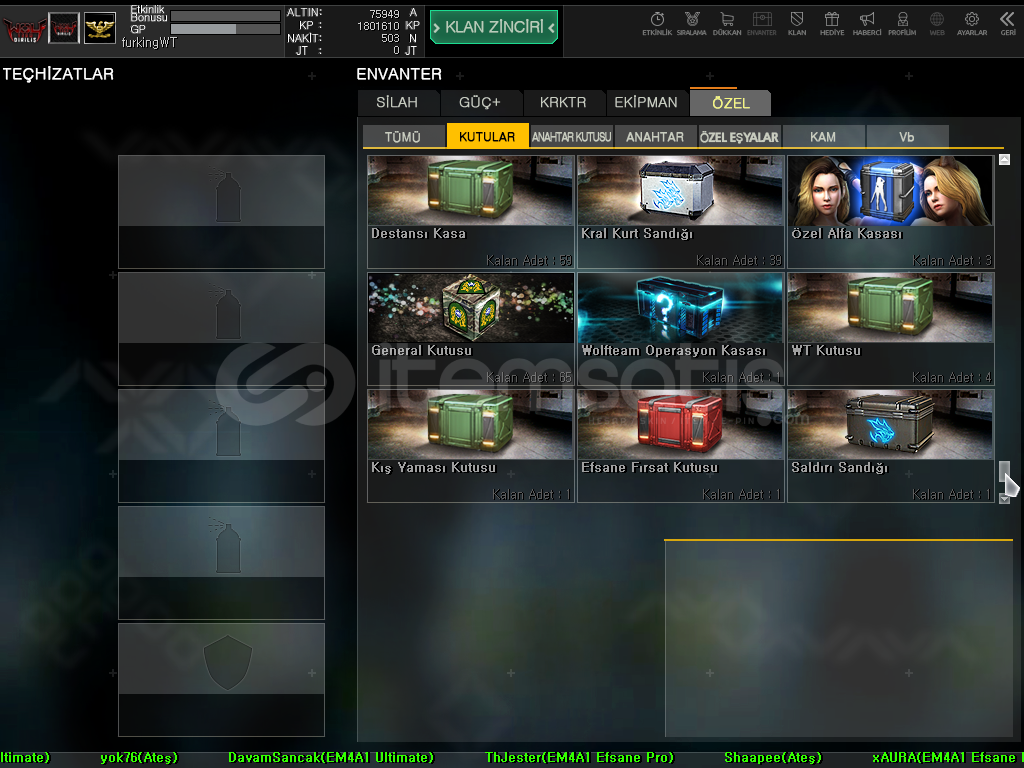The width and height of the screenshot is (1024, 768).
Task: Select the ANAHTAR sub-tab
Action: click(655, 136)
